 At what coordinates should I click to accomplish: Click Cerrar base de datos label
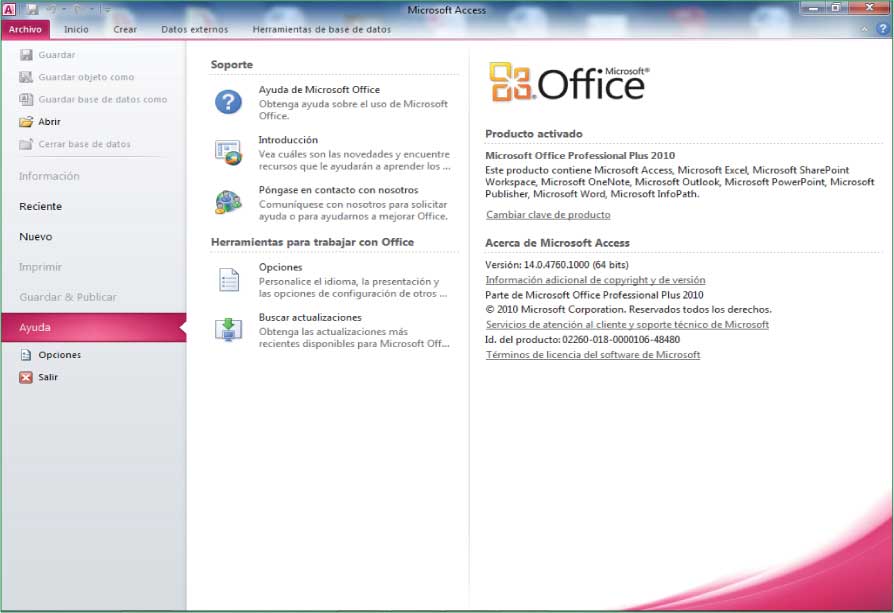[x=84, y=144]
